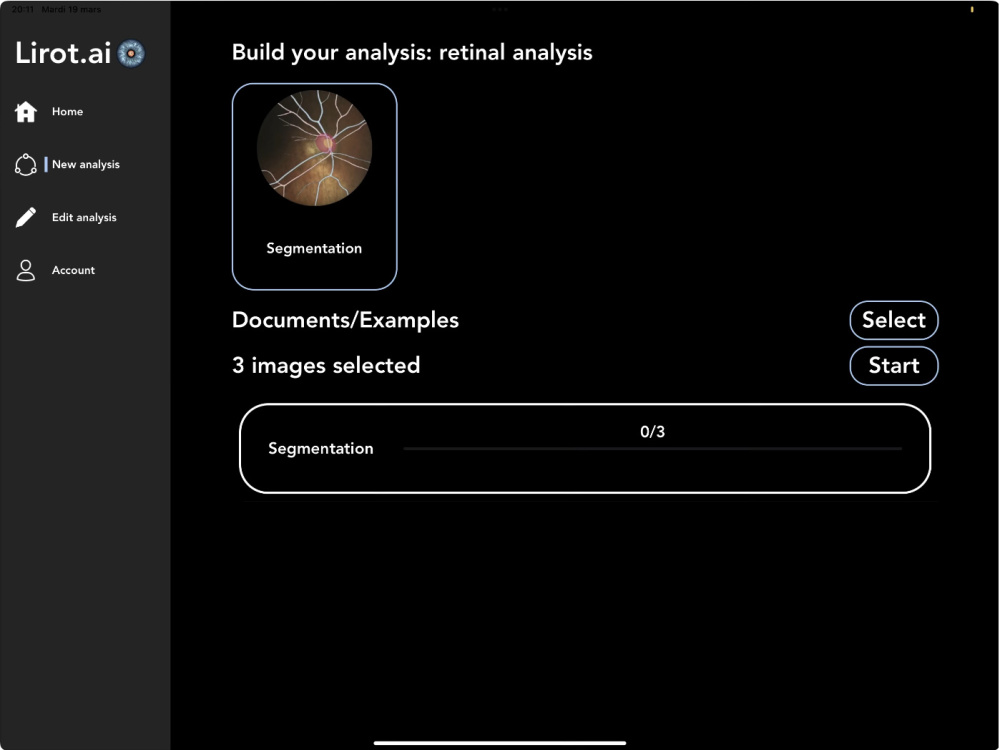1000x750 pixels.
Task: Click the Lirot.ai eye logo icon
Action: coord(131,54)
